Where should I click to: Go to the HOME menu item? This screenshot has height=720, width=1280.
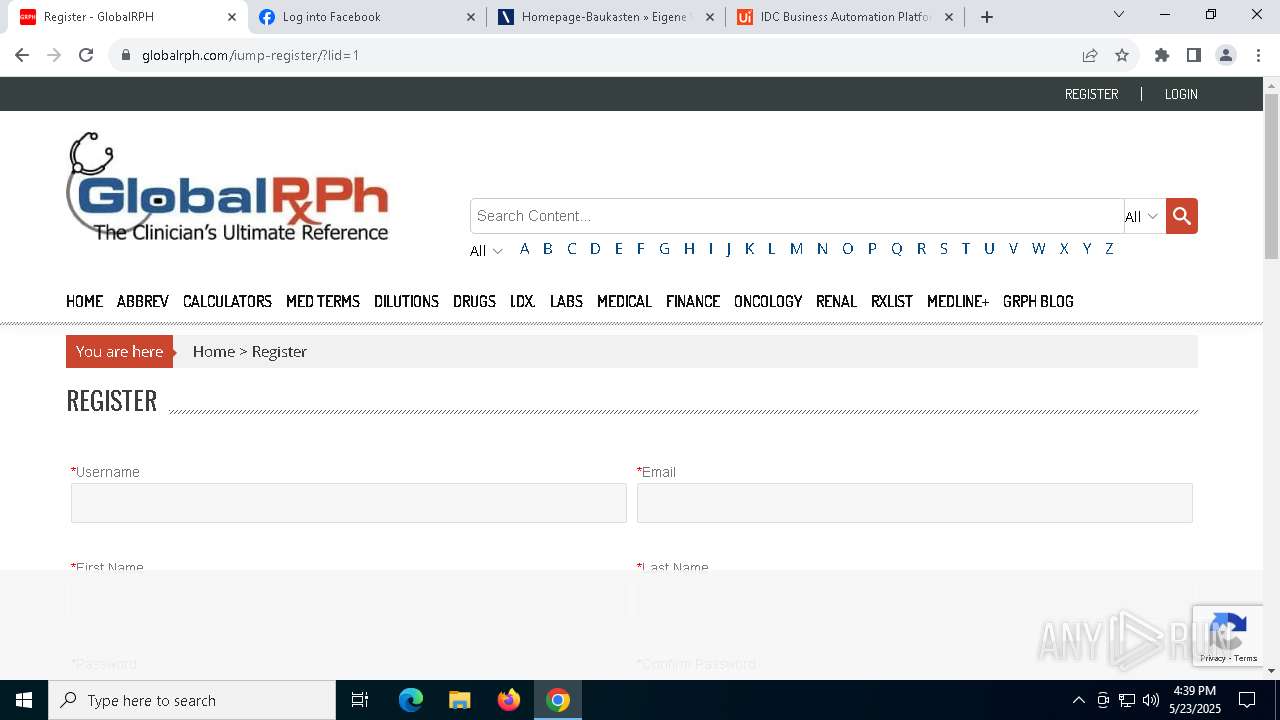(84, 301)
